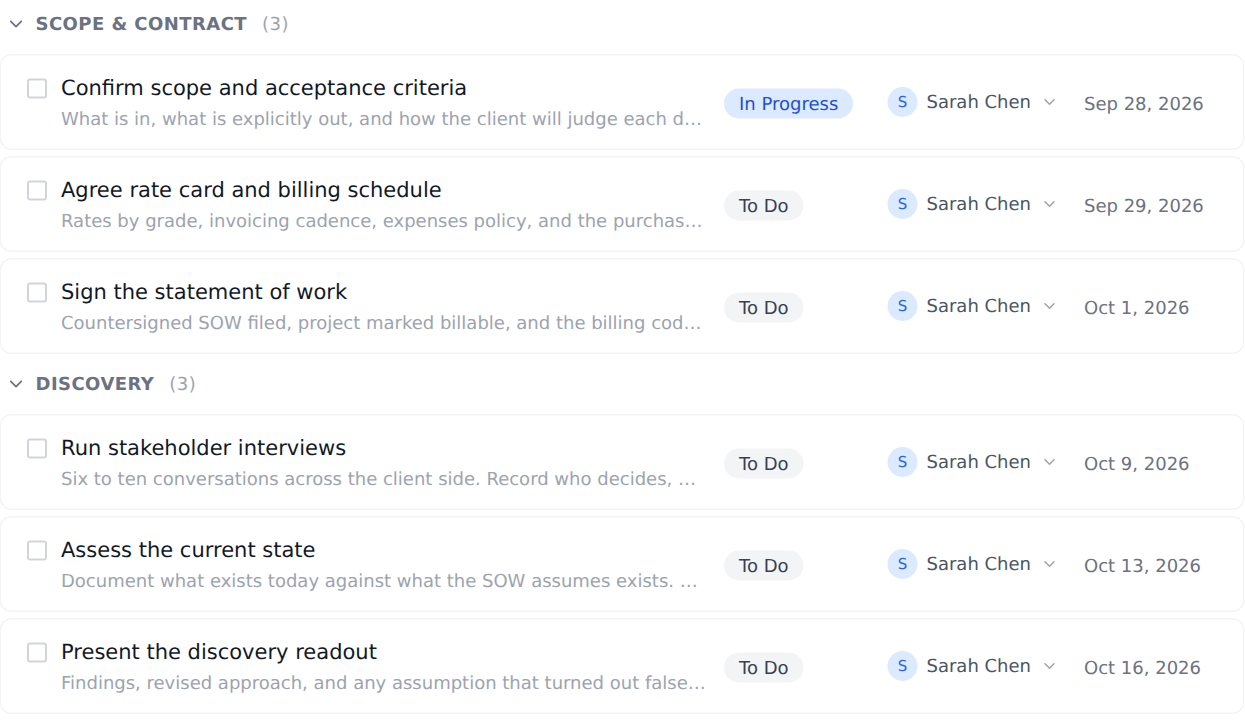The image size is (1245, 725).
Task: Change To Do status on Agree rate card task
Action: pos(763,206)
